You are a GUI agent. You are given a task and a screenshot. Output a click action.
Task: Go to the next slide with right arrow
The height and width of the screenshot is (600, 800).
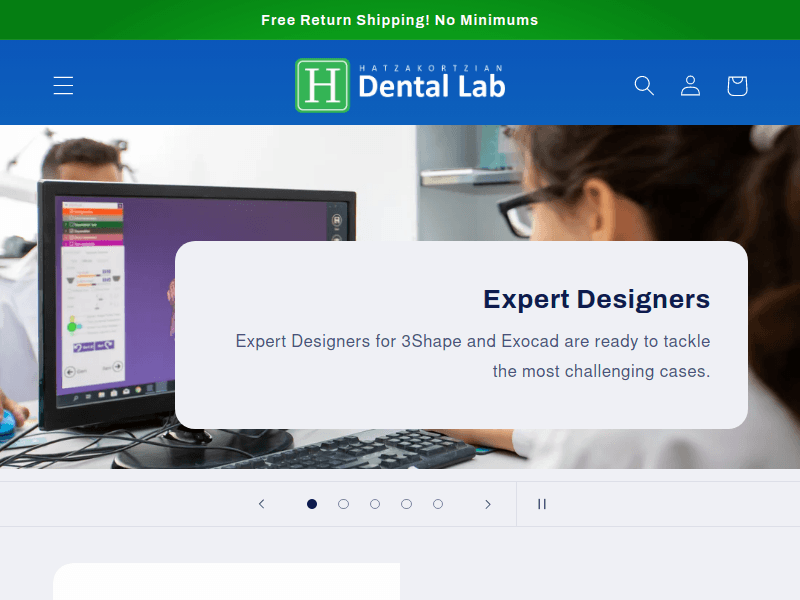click(488, 504)
